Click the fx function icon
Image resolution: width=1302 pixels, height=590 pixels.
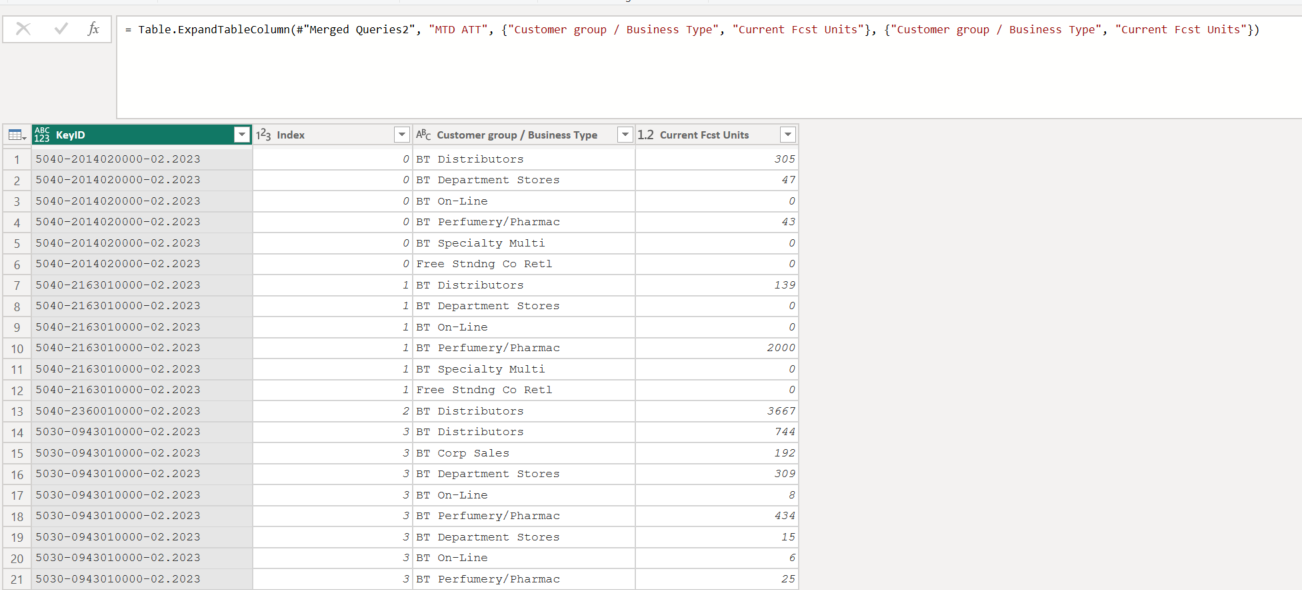pos(94,29)
